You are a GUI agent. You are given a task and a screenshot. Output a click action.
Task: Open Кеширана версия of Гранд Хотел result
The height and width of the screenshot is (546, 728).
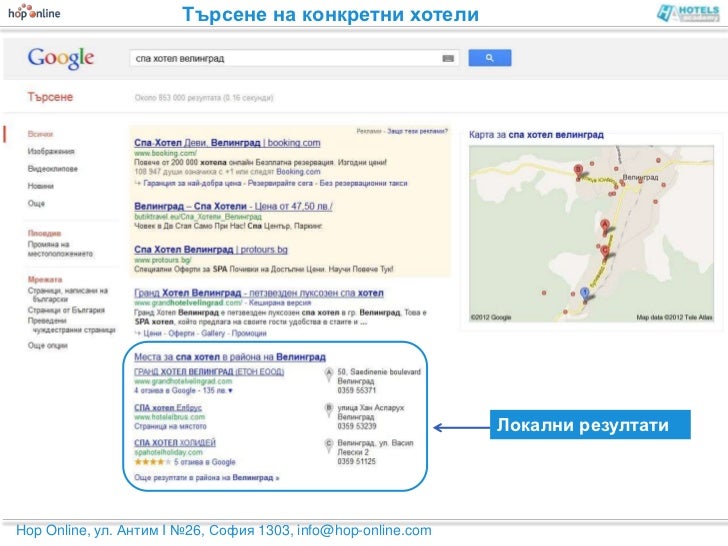pyautogui.click(x=280, y=303)
